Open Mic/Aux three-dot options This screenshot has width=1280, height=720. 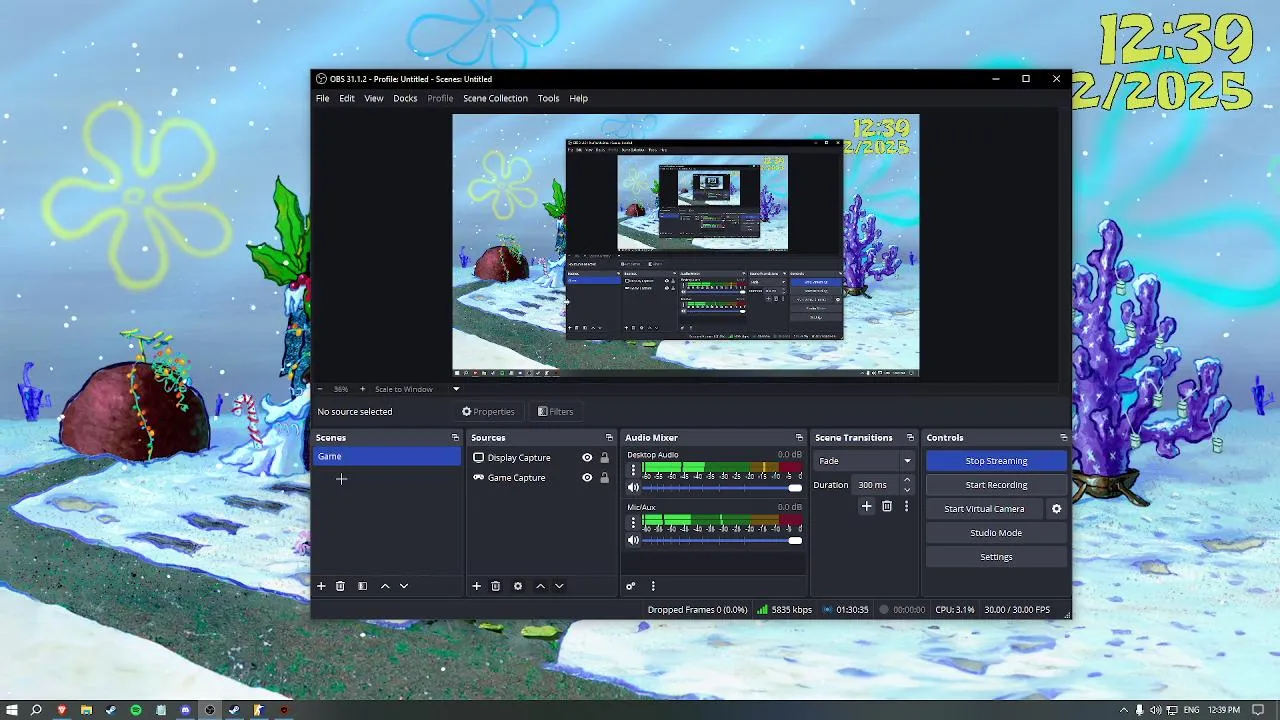point(633,522)
